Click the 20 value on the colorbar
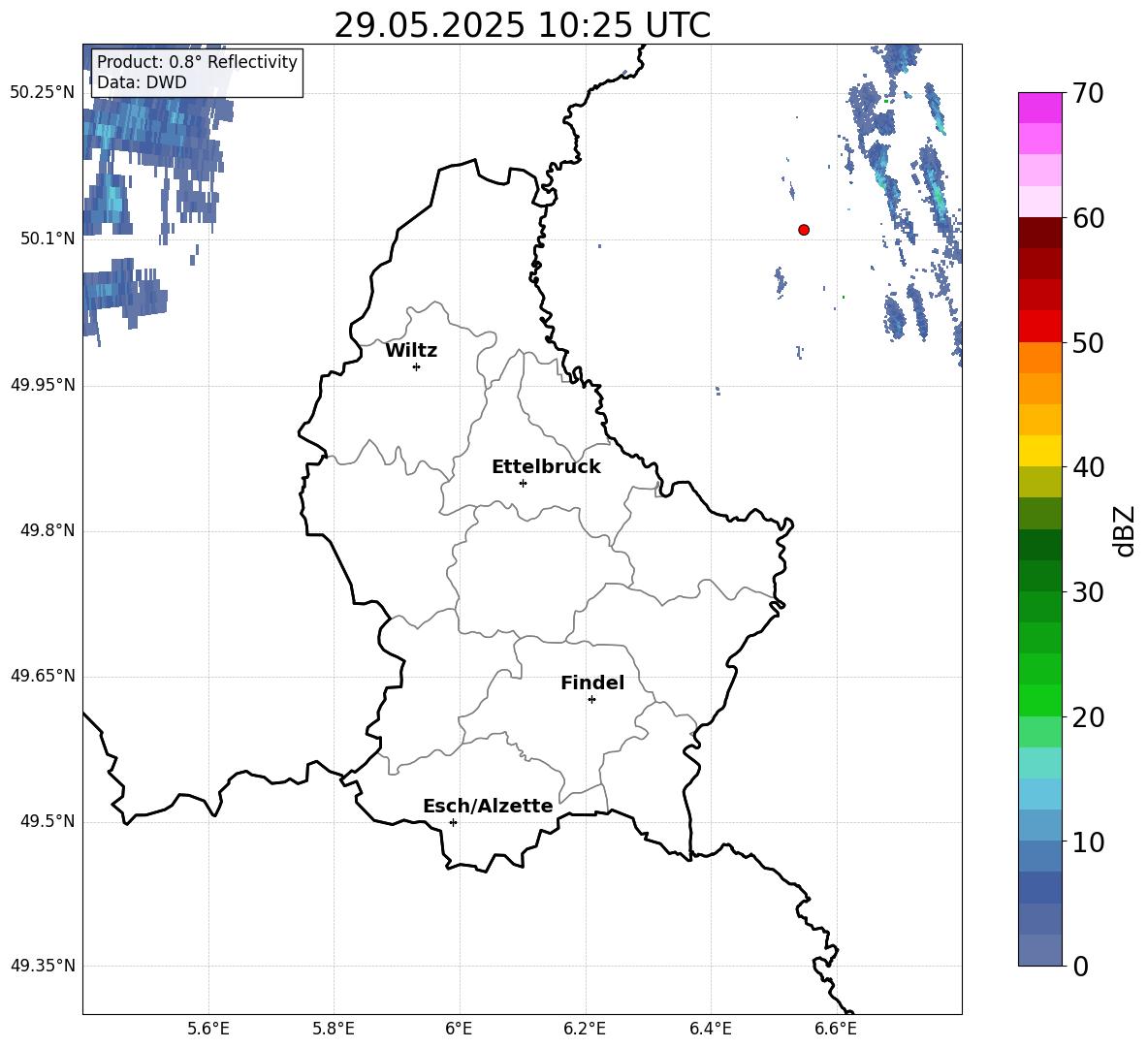1148x1048 pixels. click(x=1088, y=717)
